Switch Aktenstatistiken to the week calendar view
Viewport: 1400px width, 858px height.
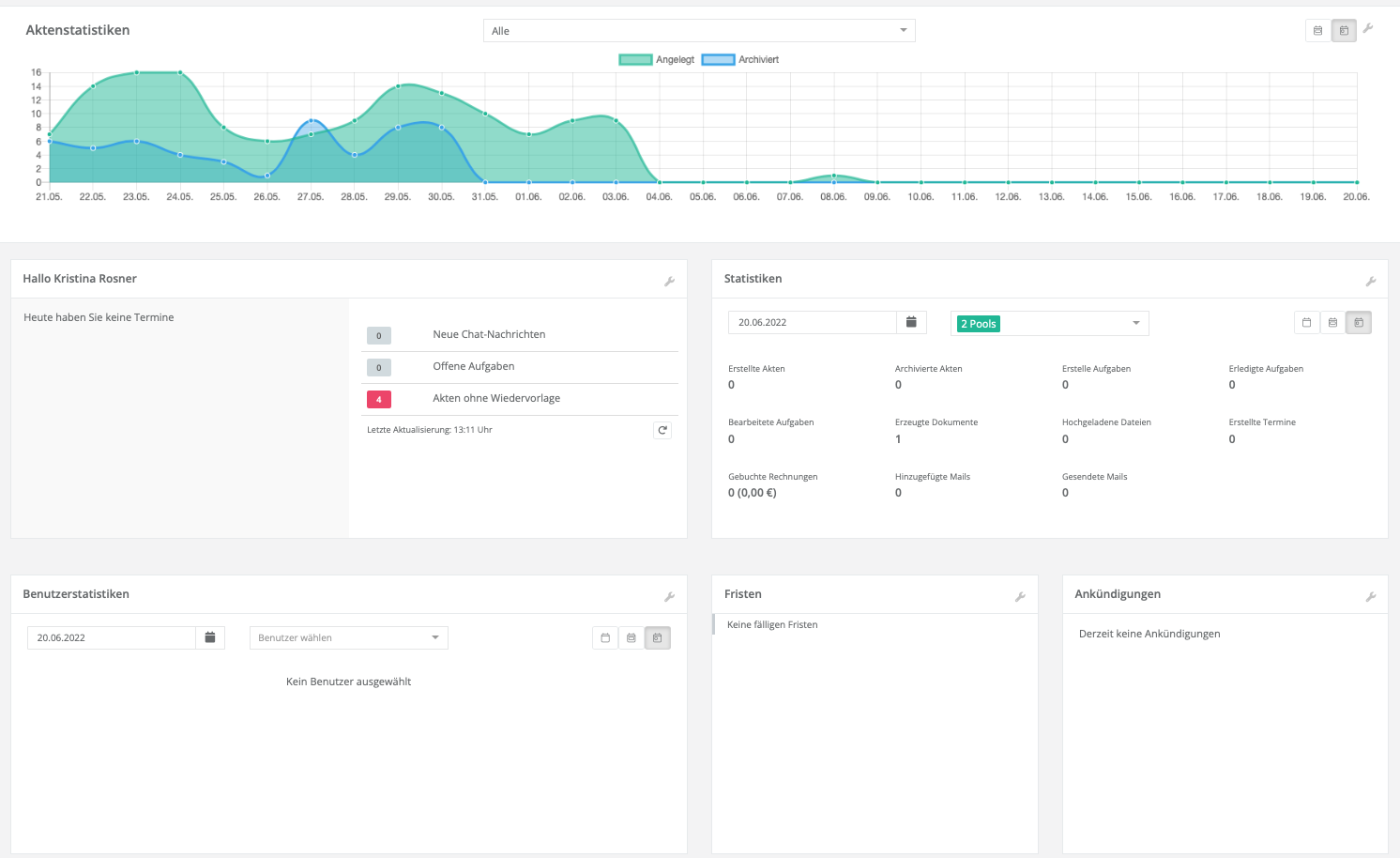(x=1318, y=31)
